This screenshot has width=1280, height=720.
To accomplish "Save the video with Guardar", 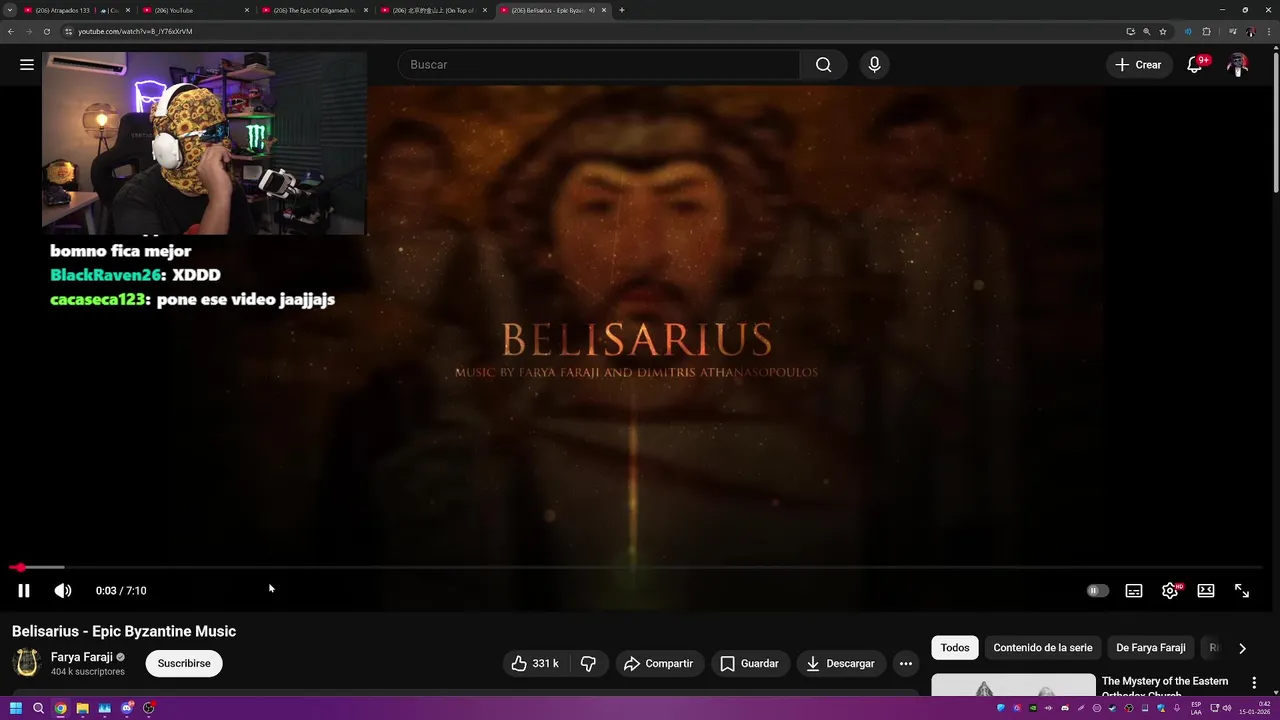I will tap(749, 663).
